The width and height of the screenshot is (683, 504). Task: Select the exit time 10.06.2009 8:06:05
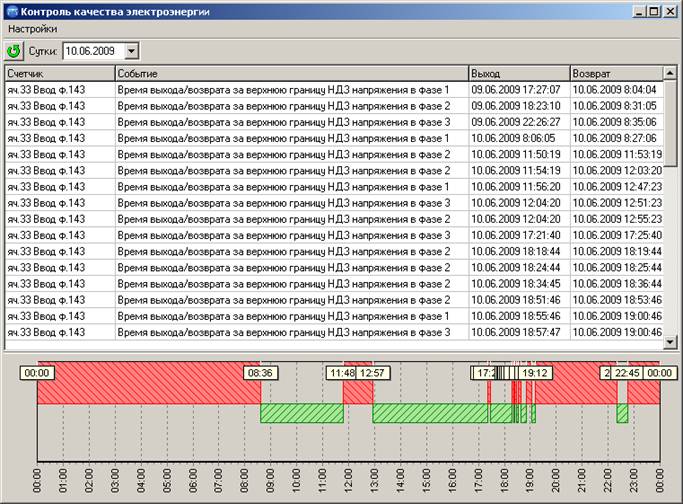513,138
